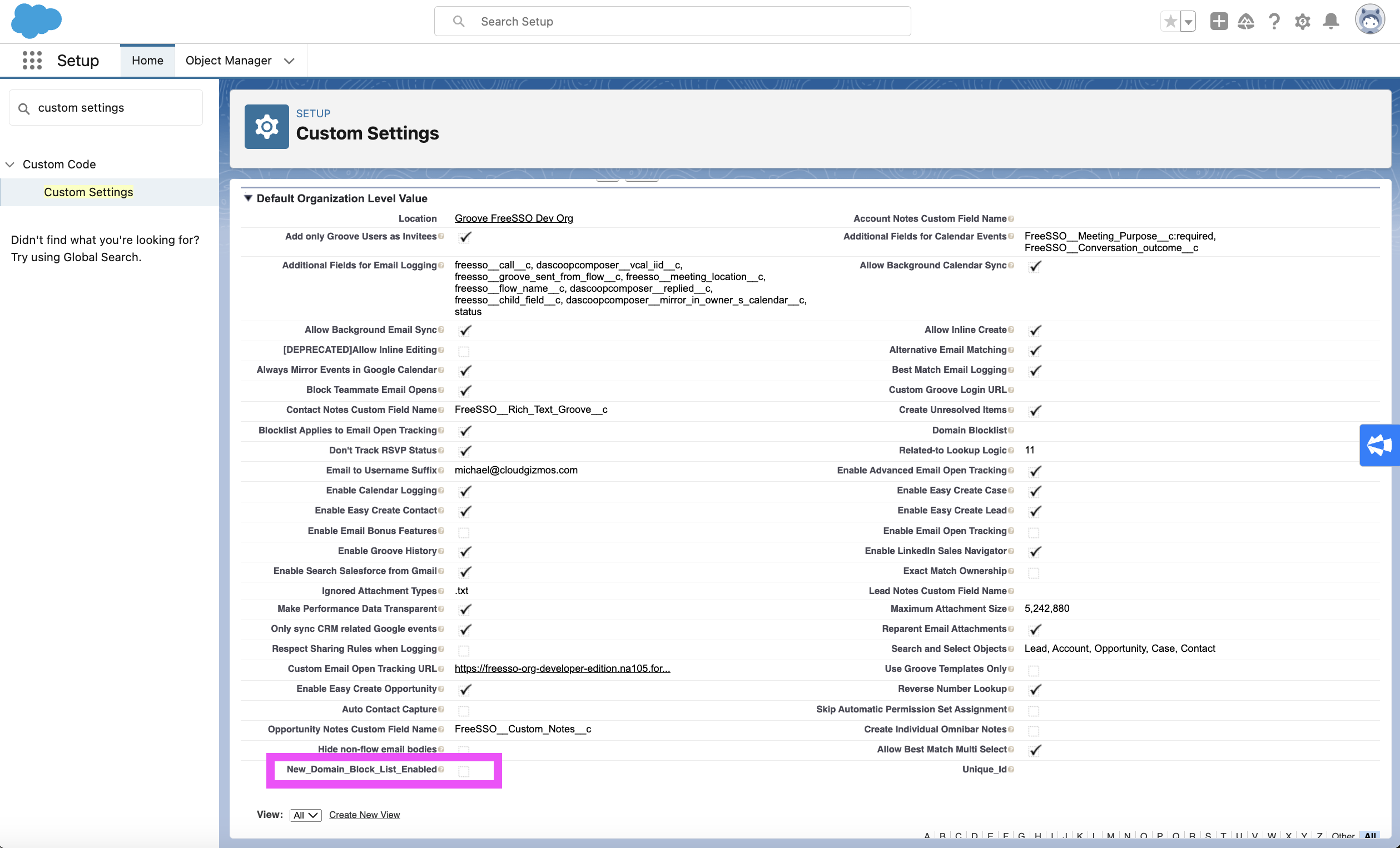Open the Object Manager tab dropdown chevron

tap(289, 61)
